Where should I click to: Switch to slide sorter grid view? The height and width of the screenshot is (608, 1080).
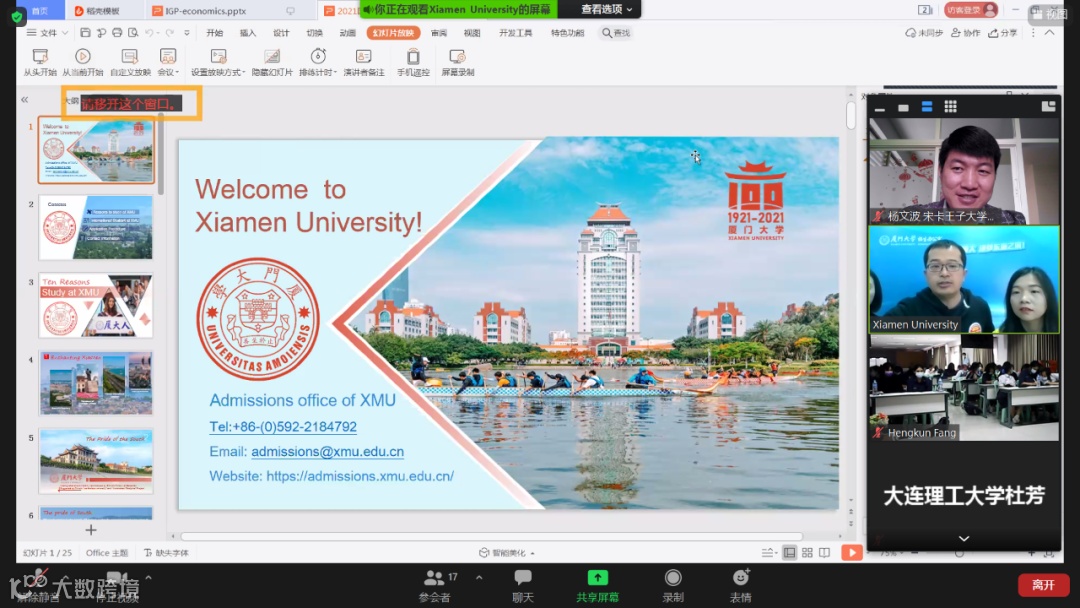point(807,552)
